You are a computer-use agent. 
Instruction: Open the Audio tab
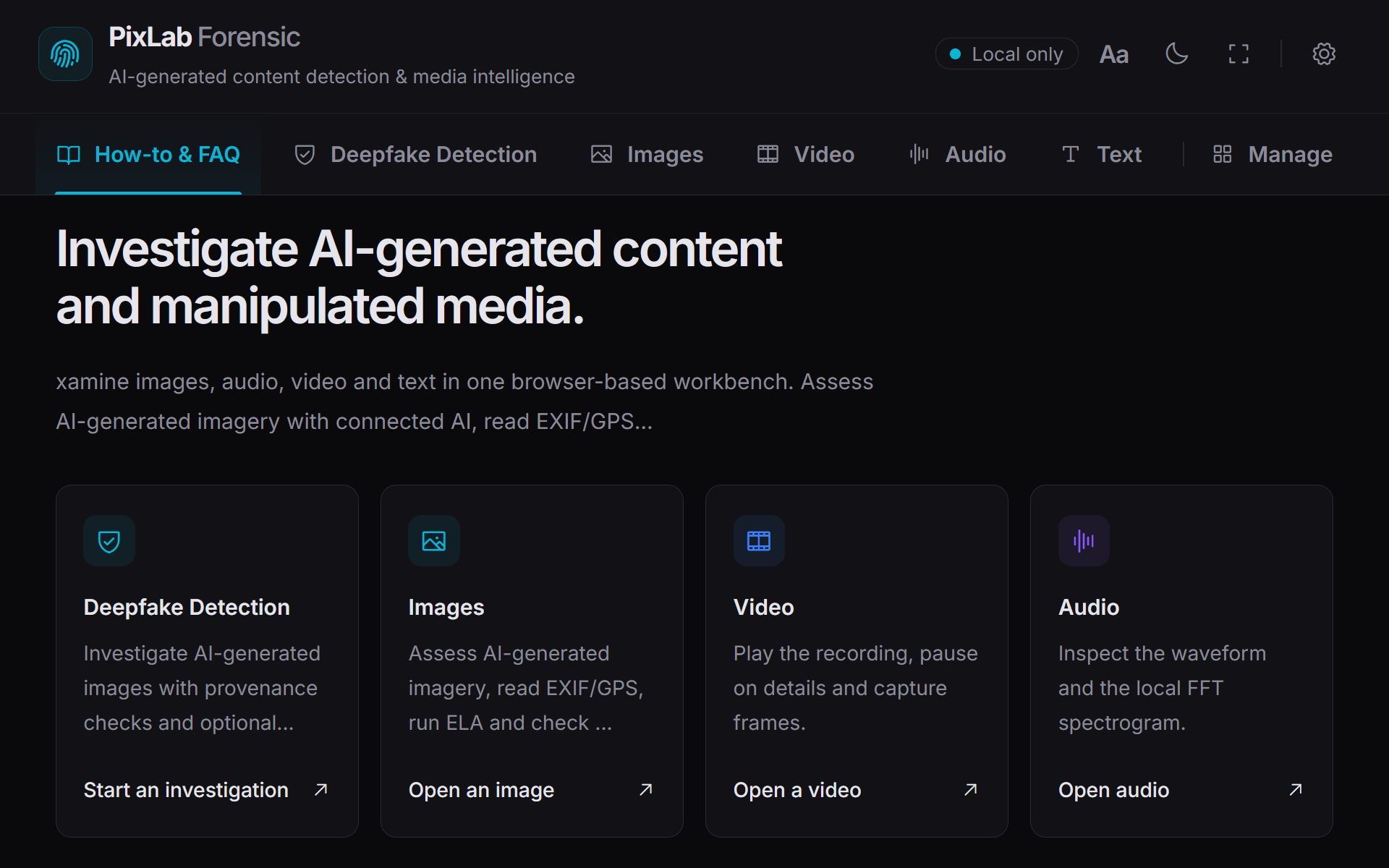pos(958,154)
